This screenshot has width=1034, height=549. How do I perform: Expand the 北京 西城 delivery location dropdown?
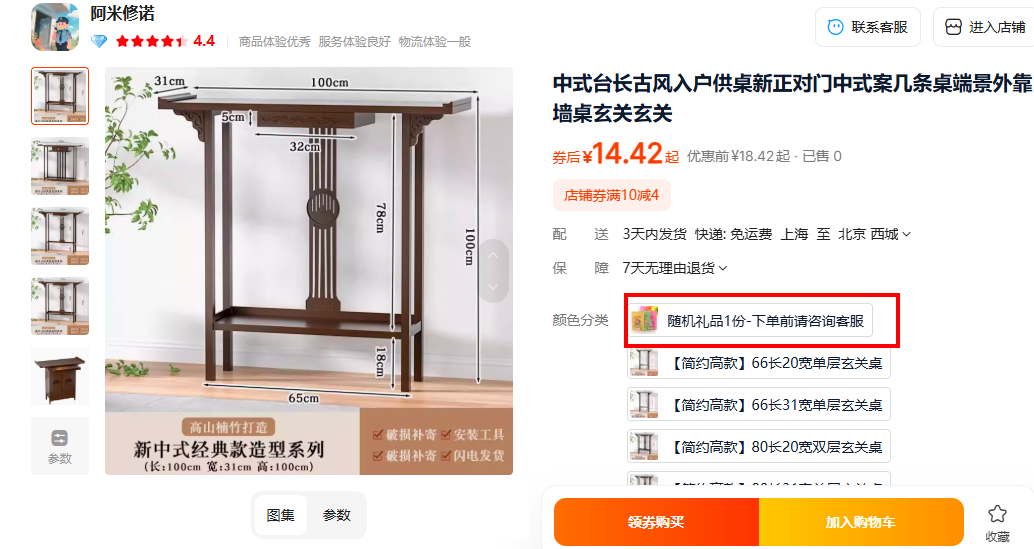pyautogui.click(x=874, y=234)
